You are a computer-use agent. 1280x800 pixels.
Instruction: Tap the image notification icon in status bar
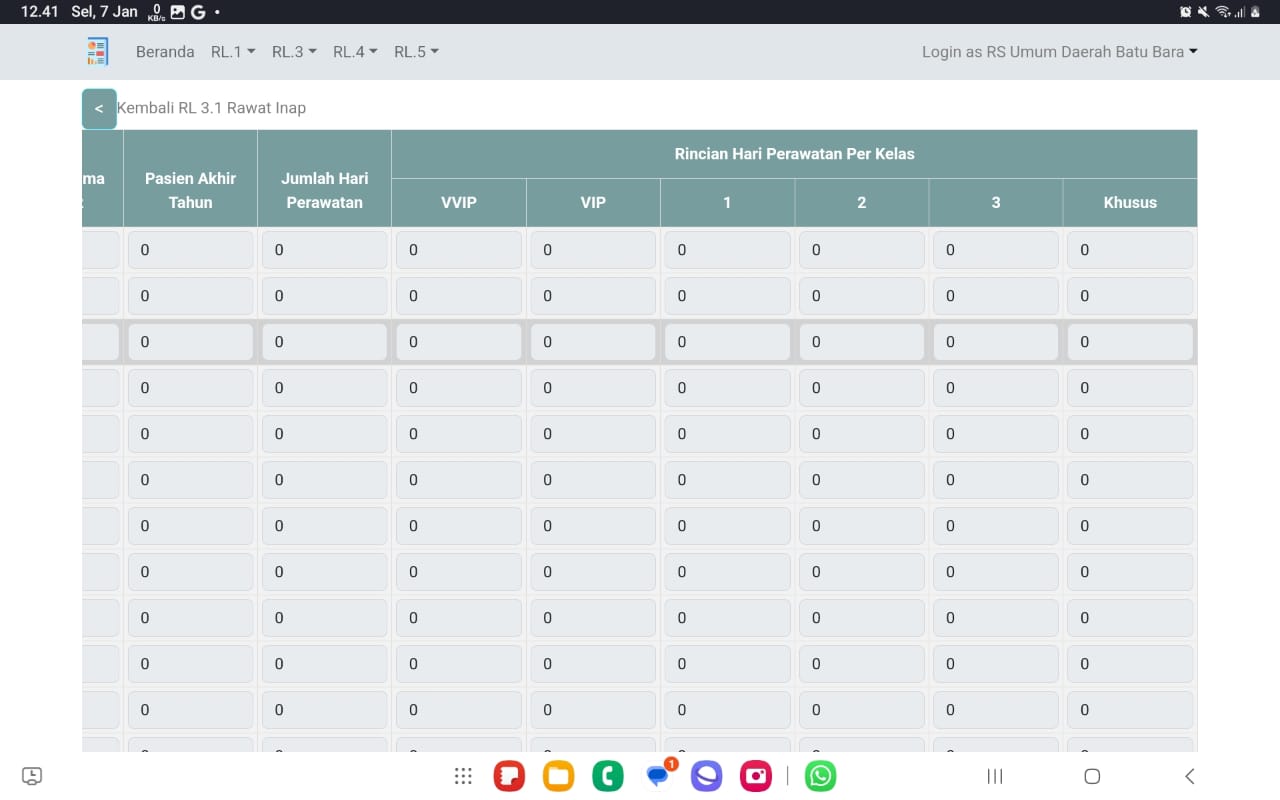pyautogui.click(x=178, y=12)
